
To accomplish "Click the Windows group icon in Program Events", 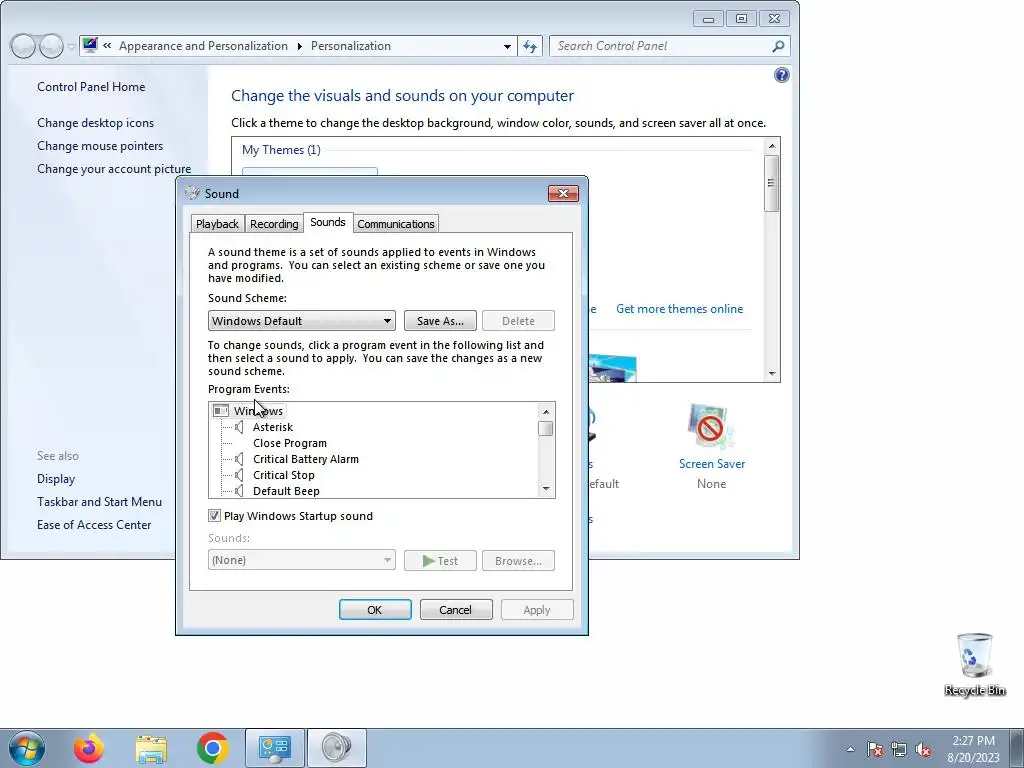I will click(x=221, y=411).
